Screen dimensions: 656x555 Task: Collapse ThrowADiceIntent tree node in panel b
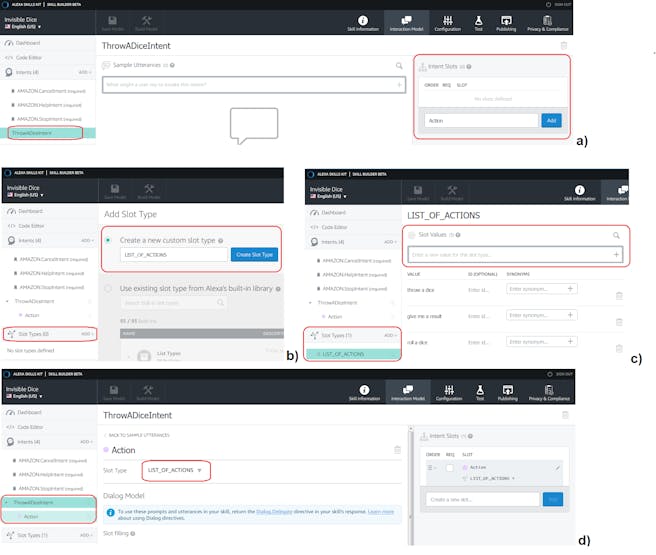7,302
